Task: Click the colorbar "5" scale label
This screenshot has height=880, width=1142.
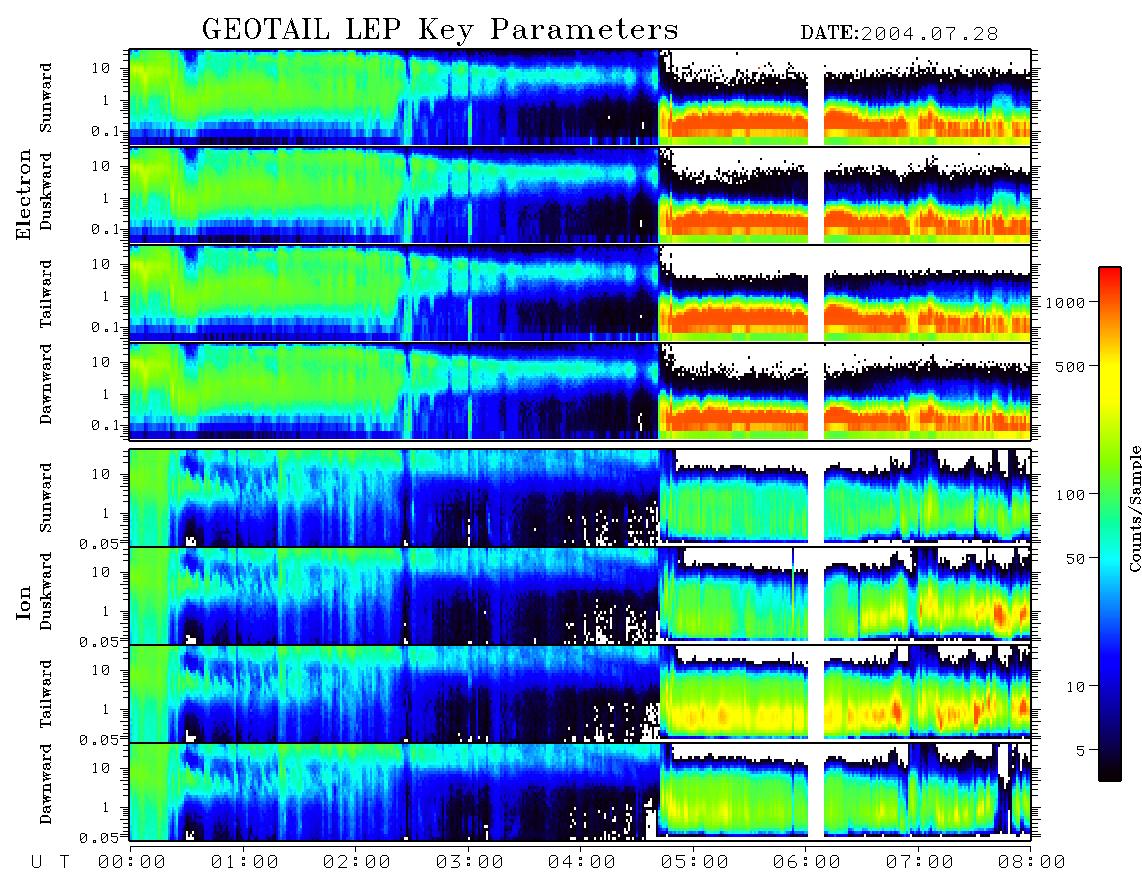Action: [1080, 750]
